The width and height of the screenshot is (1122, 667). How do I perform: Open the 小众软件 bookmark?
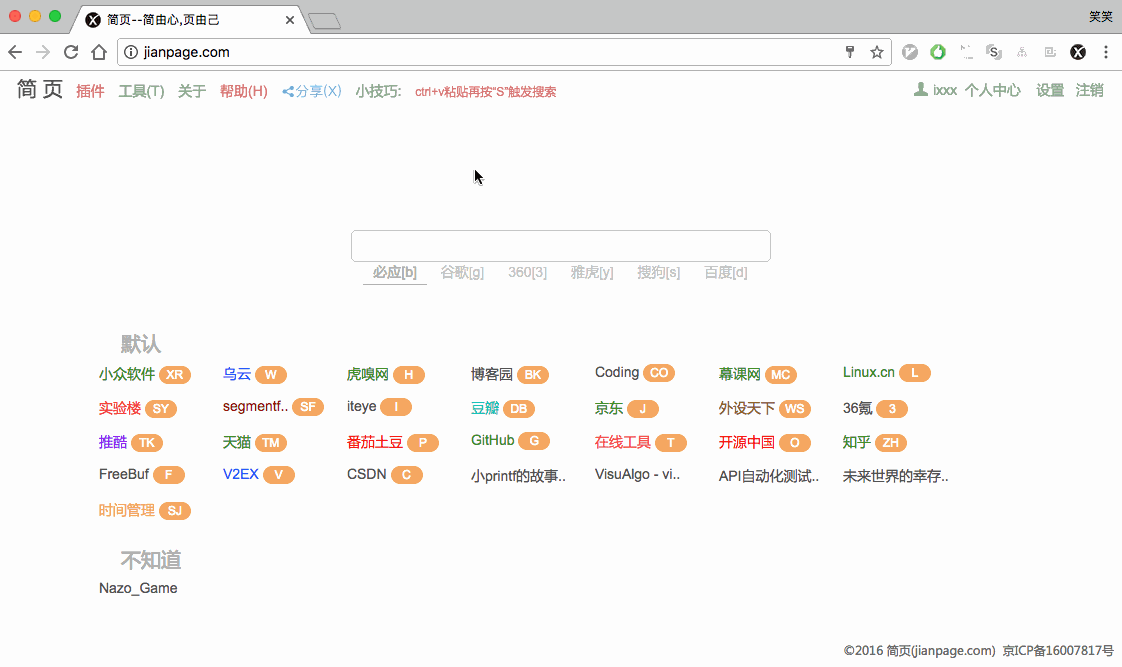(x=127, y=374)
